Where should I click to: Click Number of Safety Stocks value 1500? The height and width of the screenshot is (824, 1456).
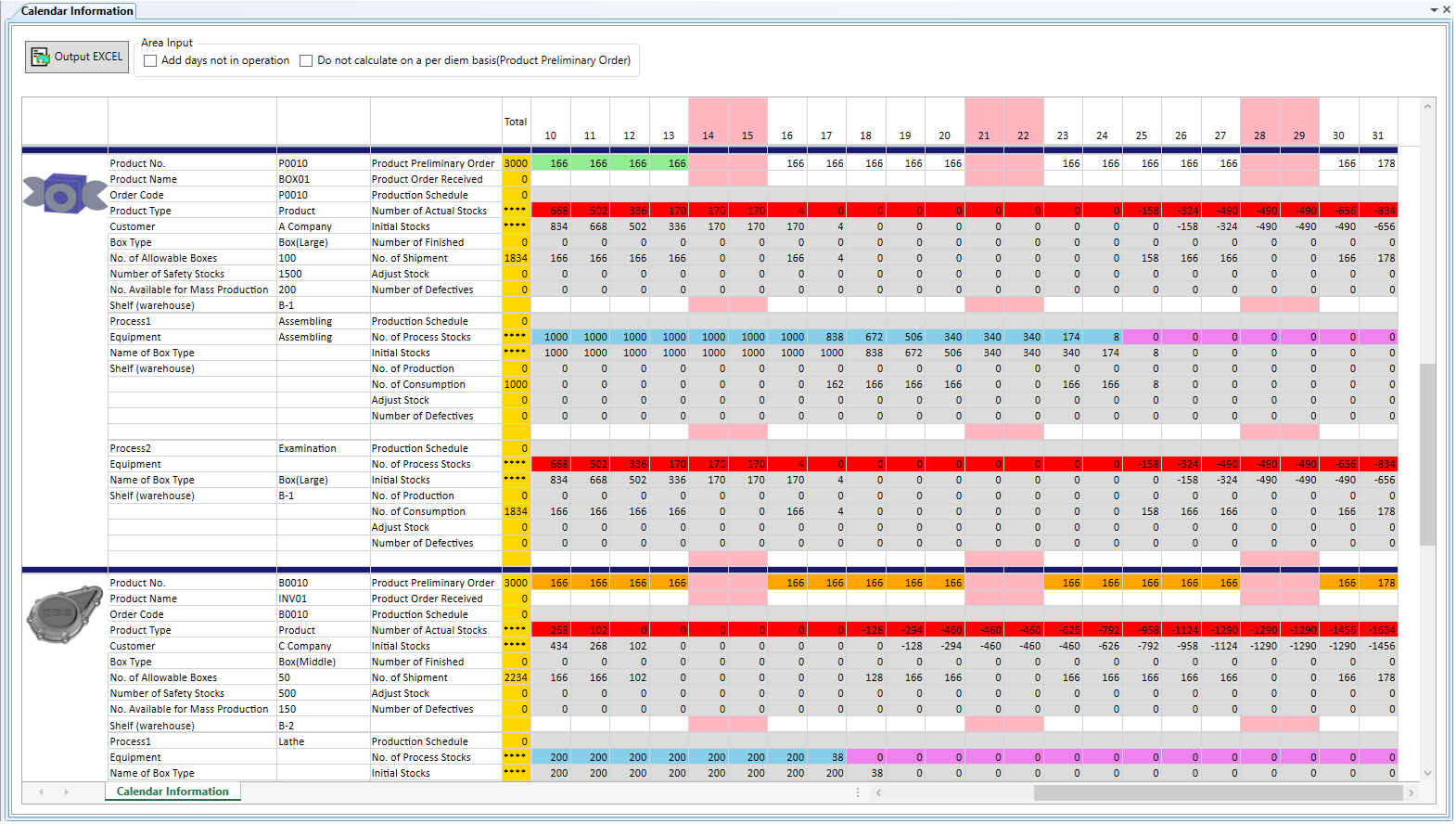(289, 274)
